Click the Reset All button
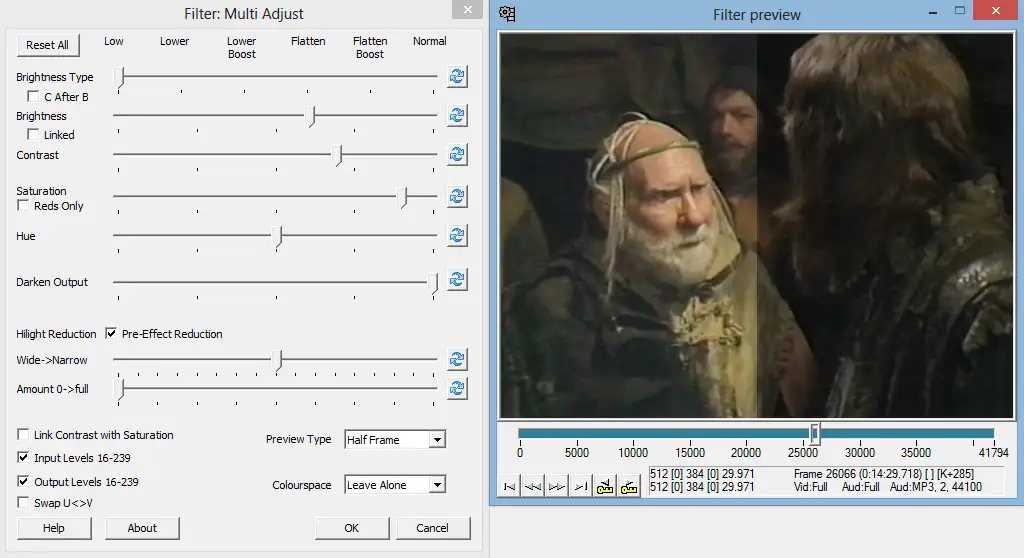Viewport: 1024px width, 558px height. point(47,45)
